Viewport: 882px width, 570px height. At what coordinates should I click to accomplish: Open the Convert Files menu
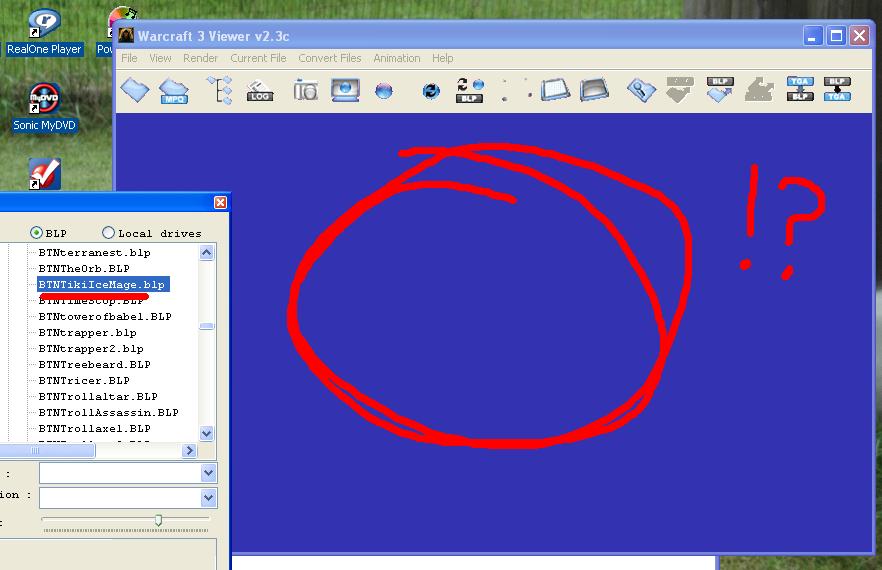[x=330, y=58]
